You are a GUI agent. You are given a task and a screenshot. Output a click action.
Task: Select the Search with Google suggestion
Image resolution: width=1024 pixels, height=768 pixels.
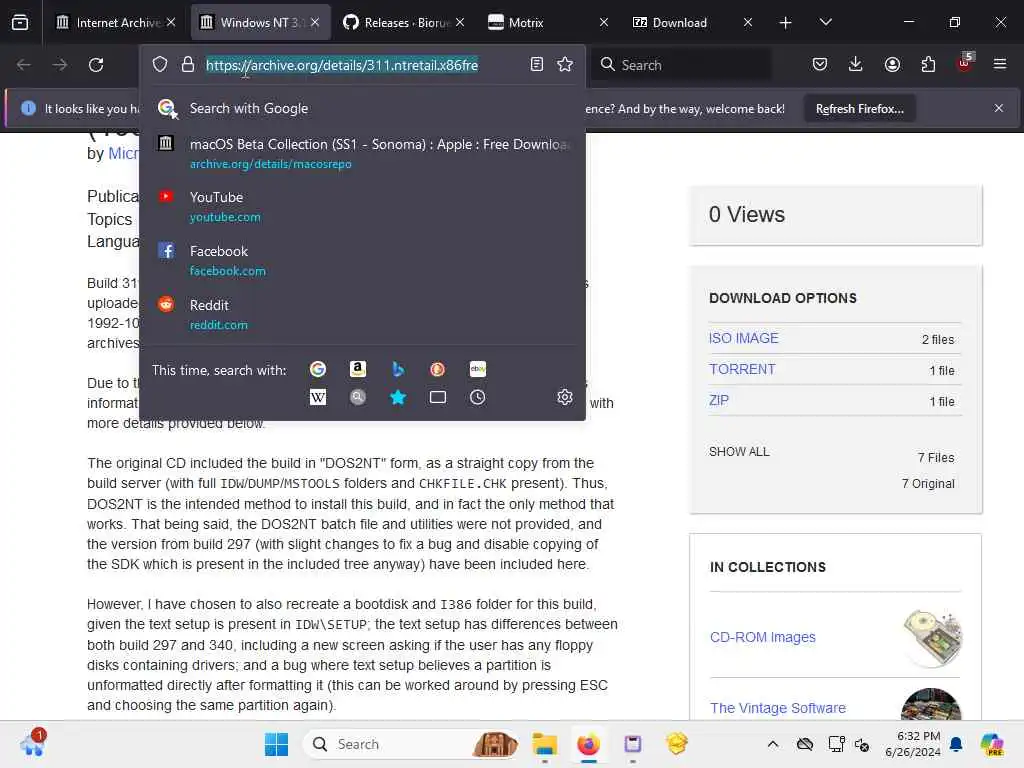362,108
